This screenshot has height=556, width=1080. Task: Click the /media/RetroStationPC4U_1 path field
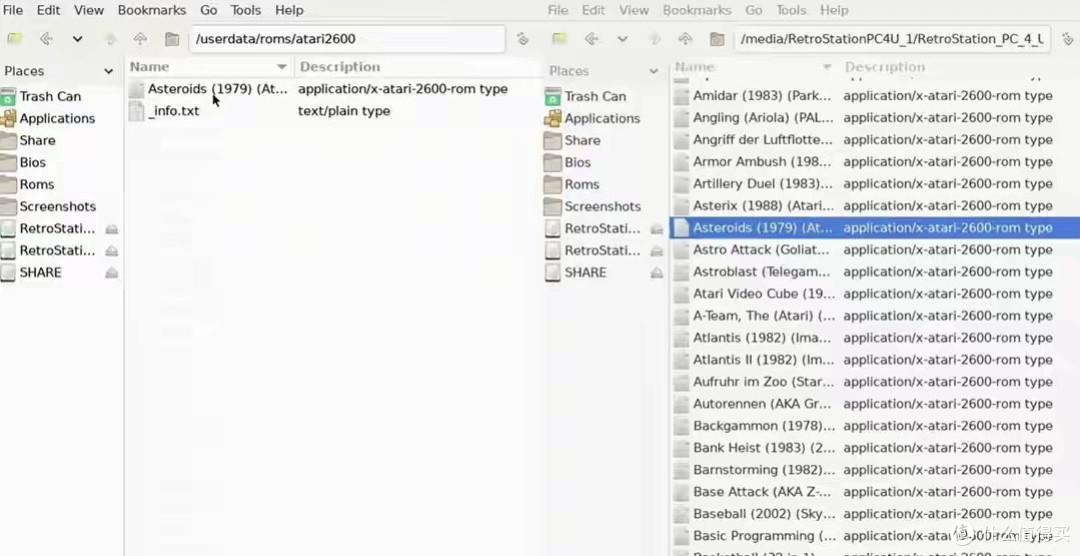click(892, 39)
